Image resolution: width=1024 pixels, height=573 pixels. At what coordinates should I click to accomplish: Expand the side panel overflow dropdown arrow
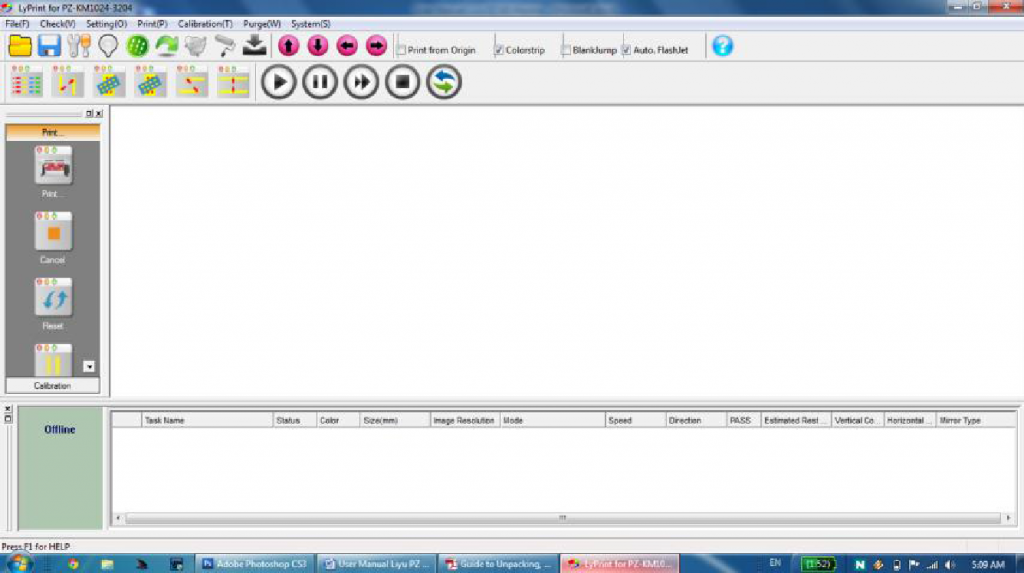(89, 366)
